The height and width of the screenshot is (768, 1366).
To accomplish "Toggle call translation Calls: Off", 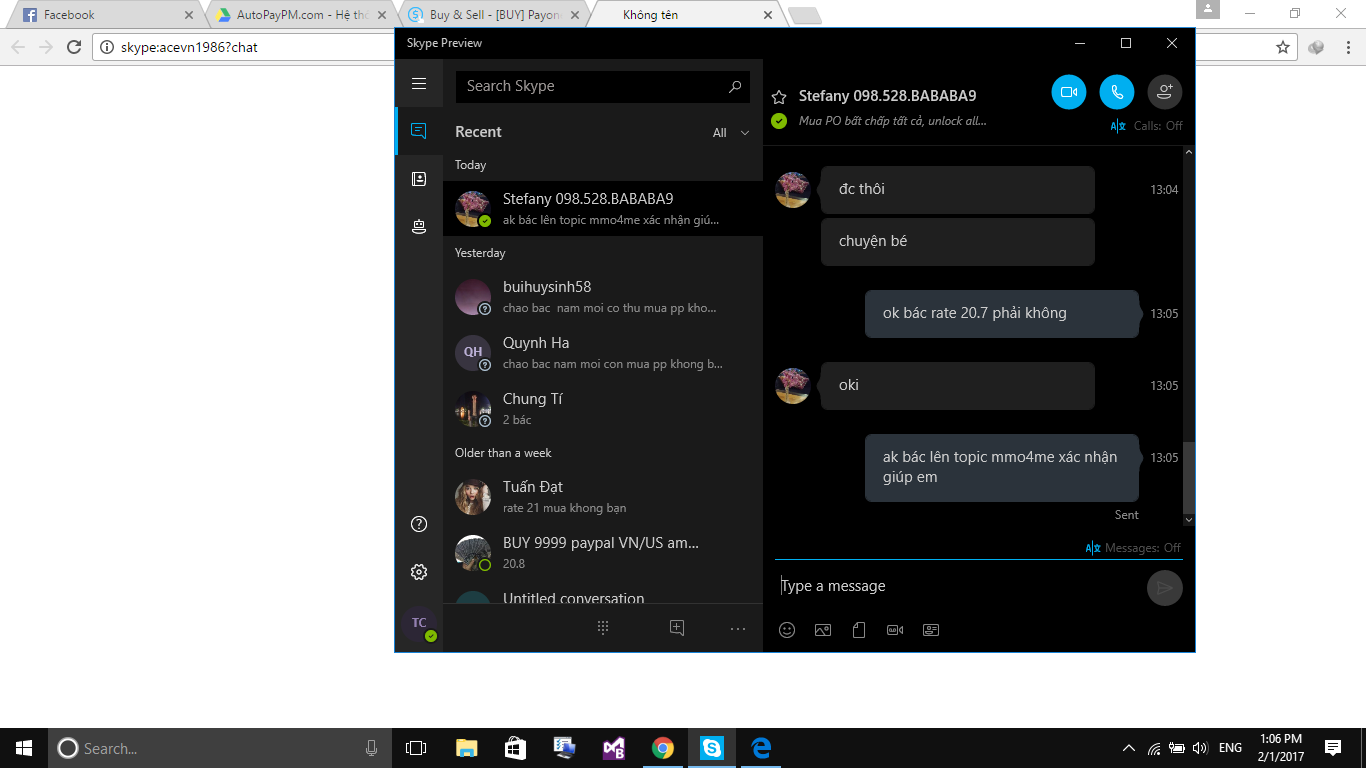I will [x=1146, y=126].
